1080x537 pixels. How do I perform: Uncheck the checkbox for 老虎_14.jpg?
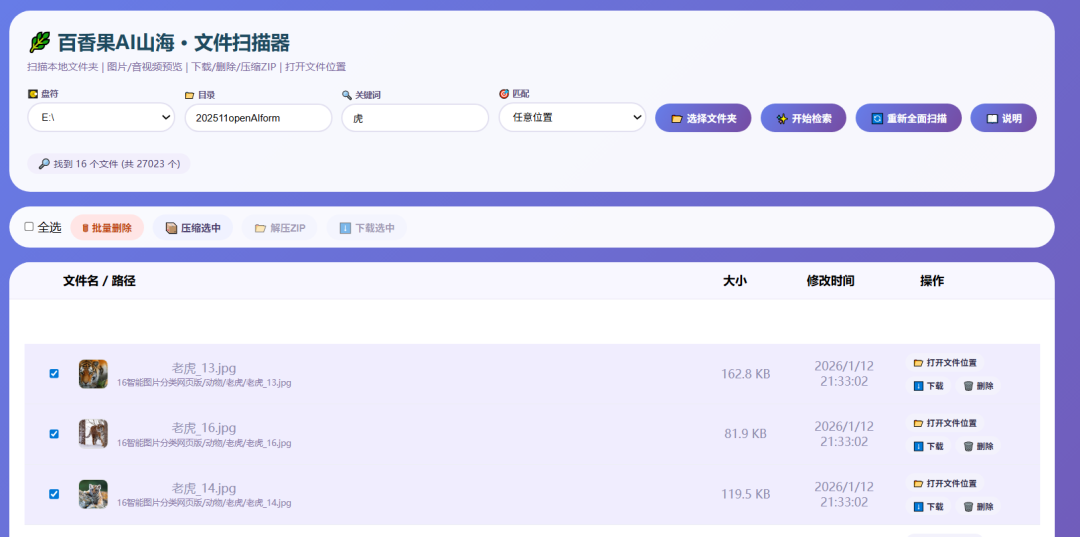coord(54,494)
